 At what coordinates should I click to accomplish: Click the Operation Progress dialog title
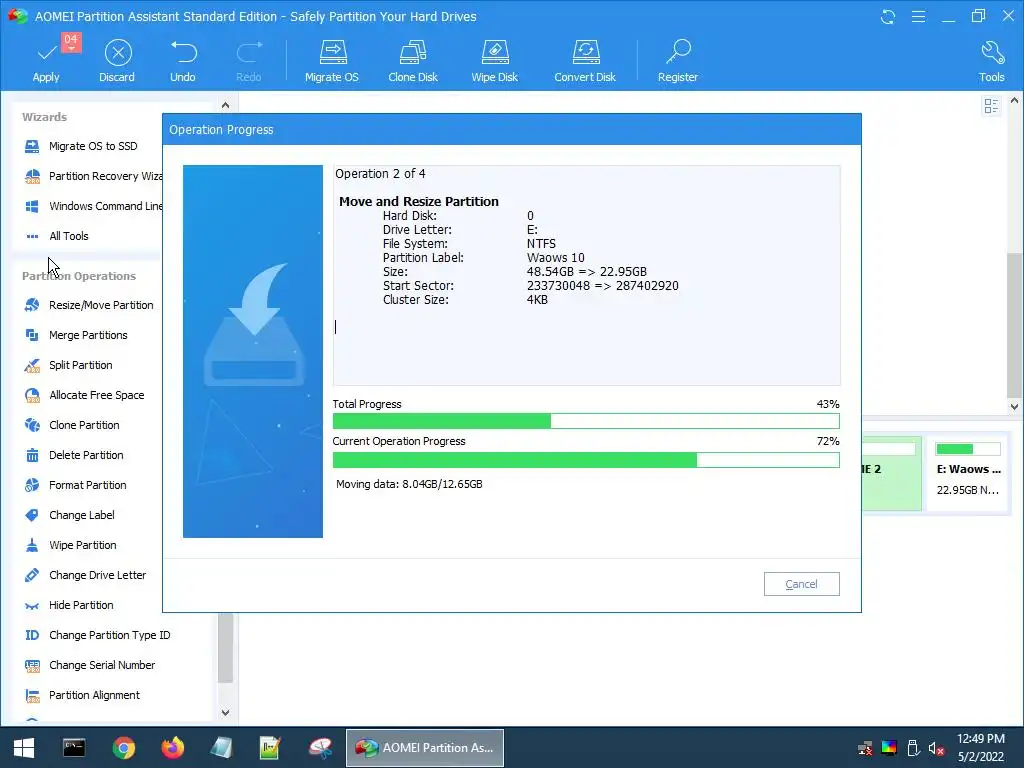coord(221,129)
